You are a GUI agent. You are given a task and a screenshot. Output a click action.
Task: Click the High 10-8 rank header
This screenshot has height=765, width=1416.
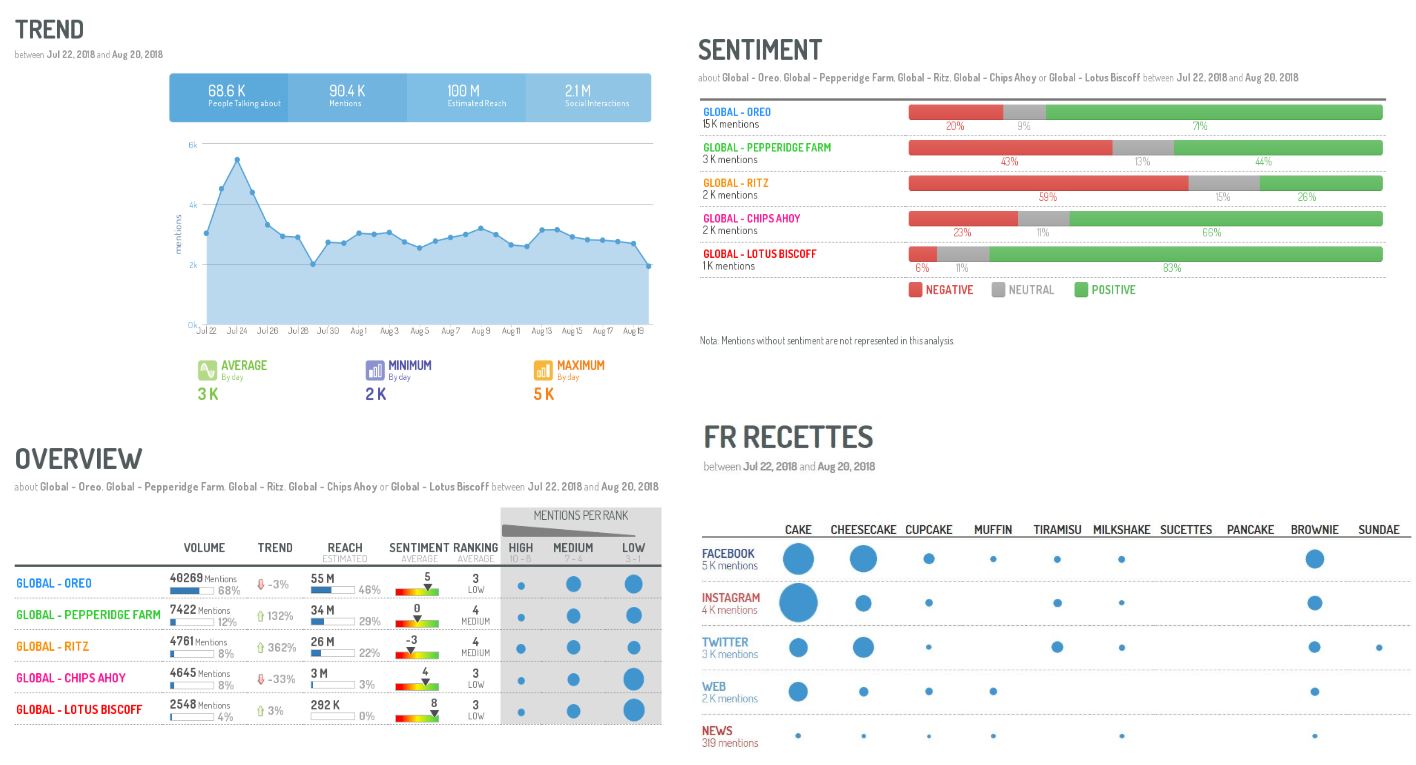pyautogui.click(x=521, y=551)
